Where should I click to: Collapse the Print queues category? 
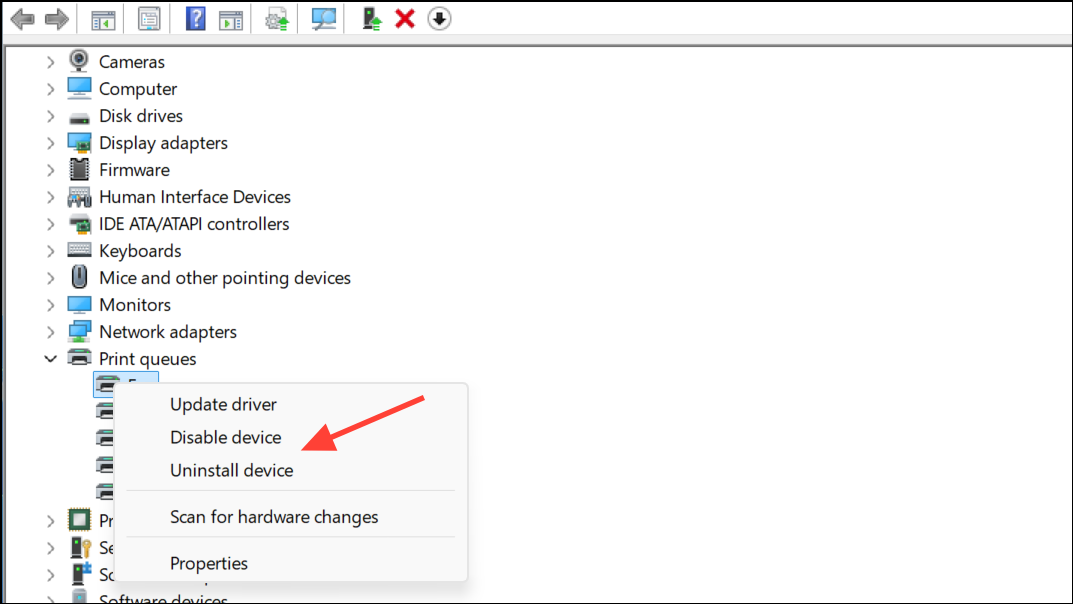coord(51,358)
